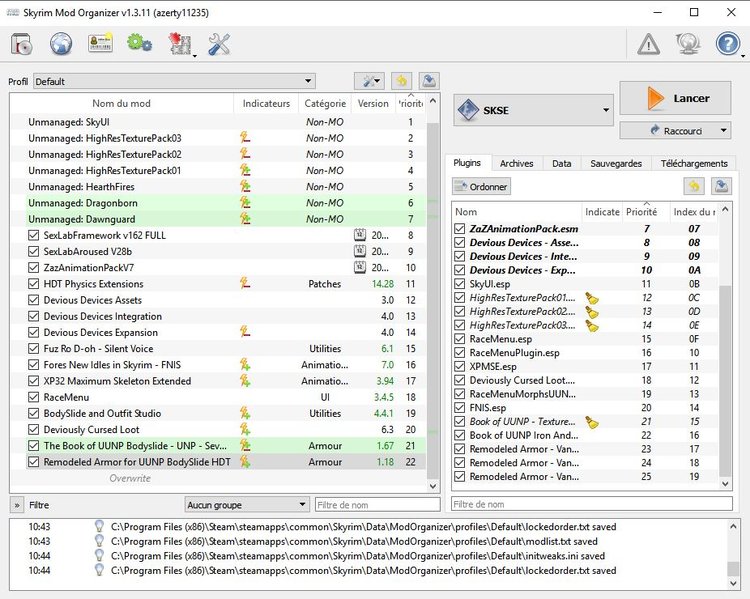Click broom icon next to HighResTexturePack02 plugin
Viewport: 750px width, 599px height.
click(593, 312)
